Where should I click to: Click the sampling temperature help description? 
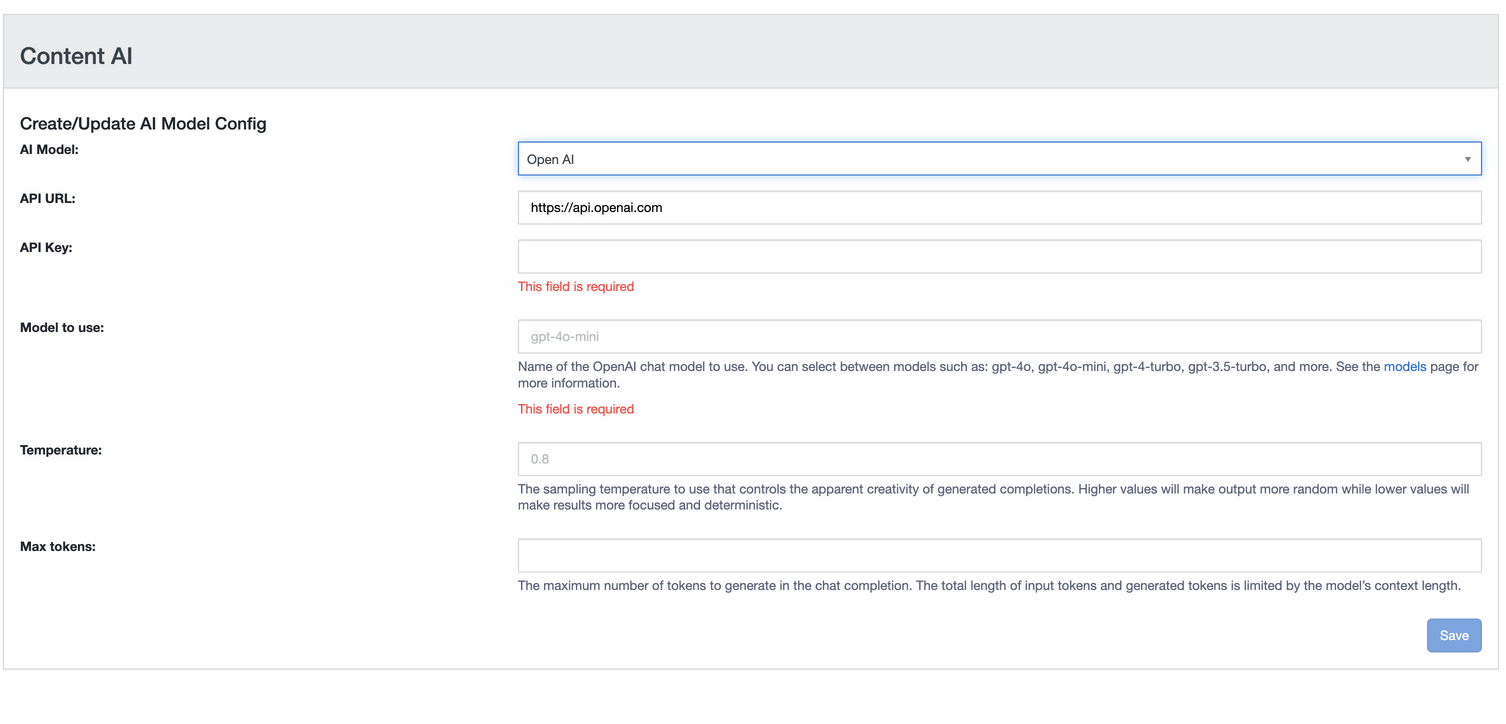992,497
